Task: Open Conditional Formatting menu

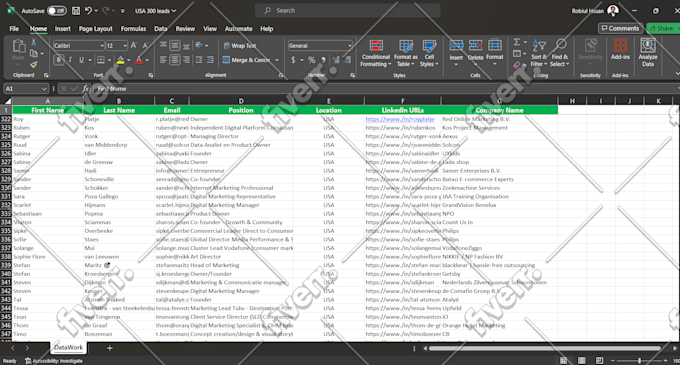Action: point(376,53)
